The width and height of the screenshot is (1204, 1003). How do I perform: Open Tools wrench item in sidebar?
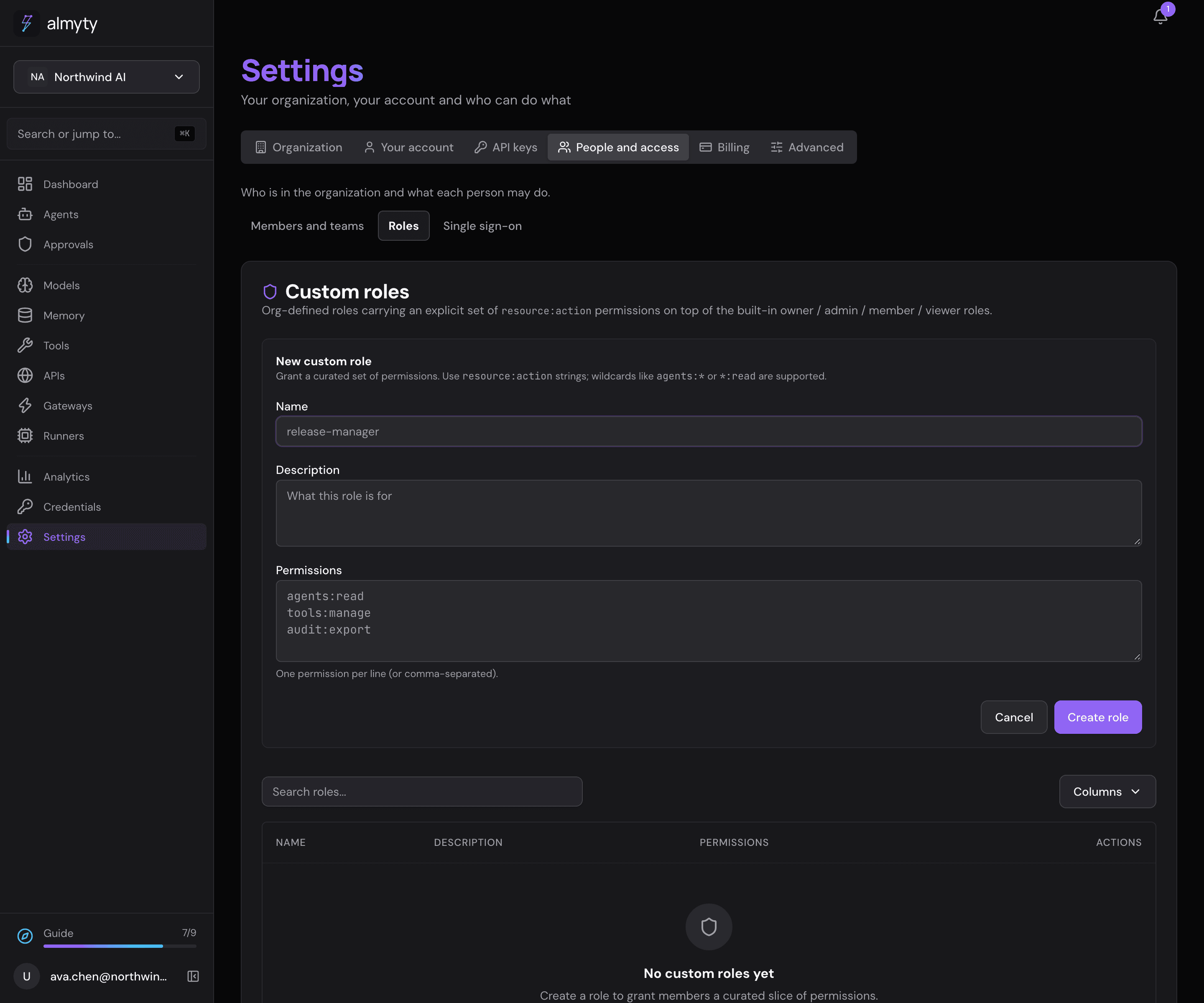click(x=107, y=346)
